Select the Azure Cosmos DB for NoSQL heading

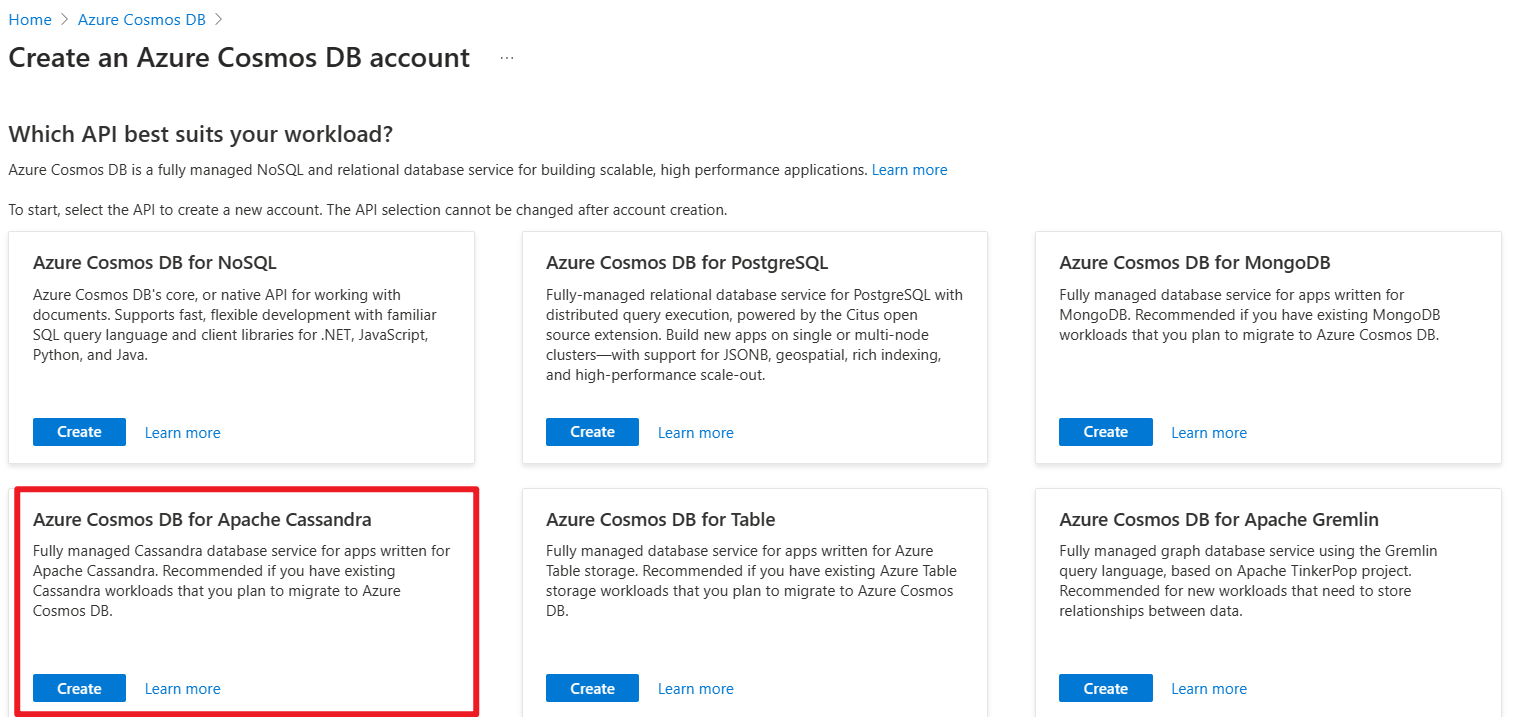tap(155, 263)
